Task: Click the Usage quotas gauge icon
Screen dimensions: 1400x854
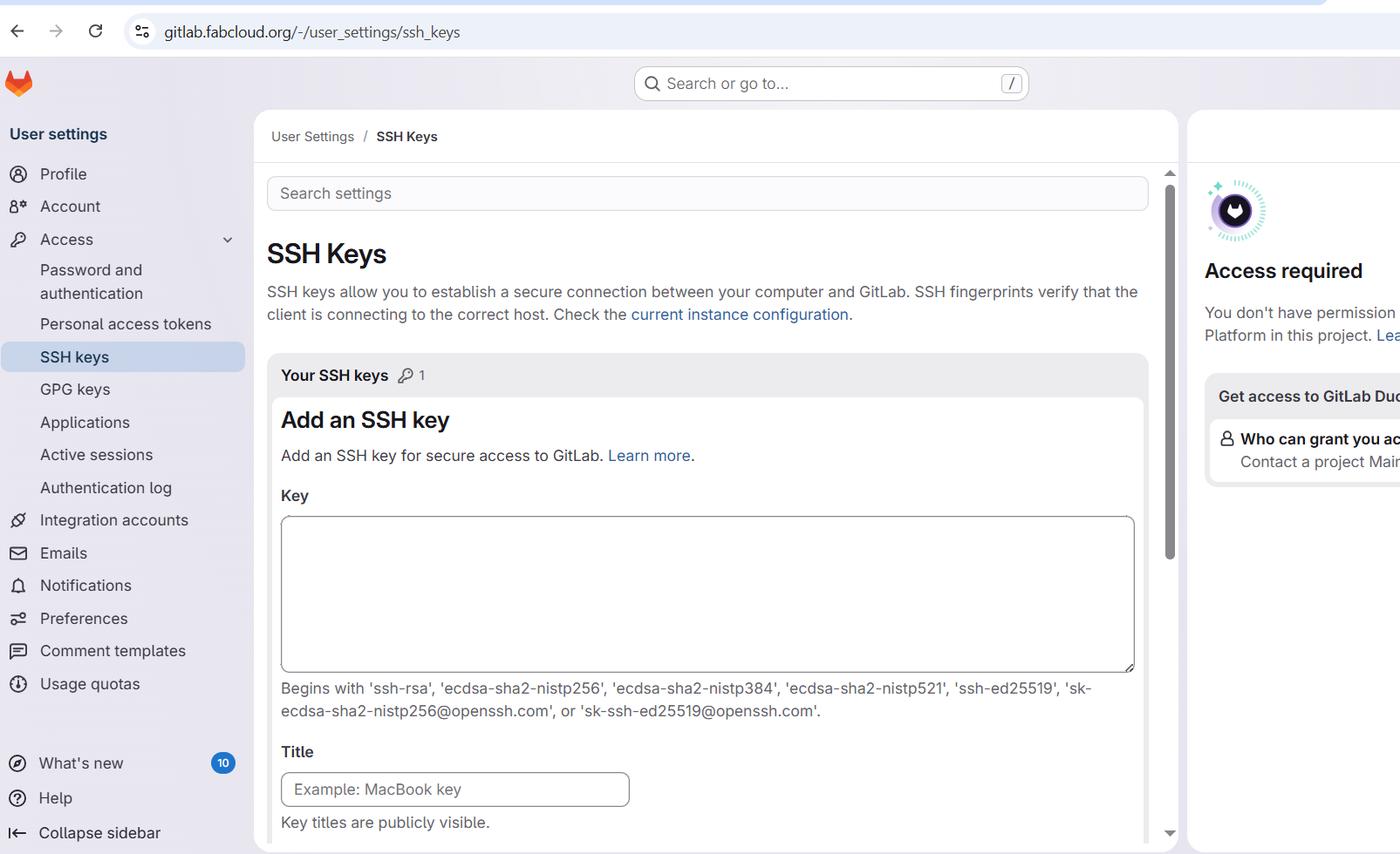Action: 18,684
